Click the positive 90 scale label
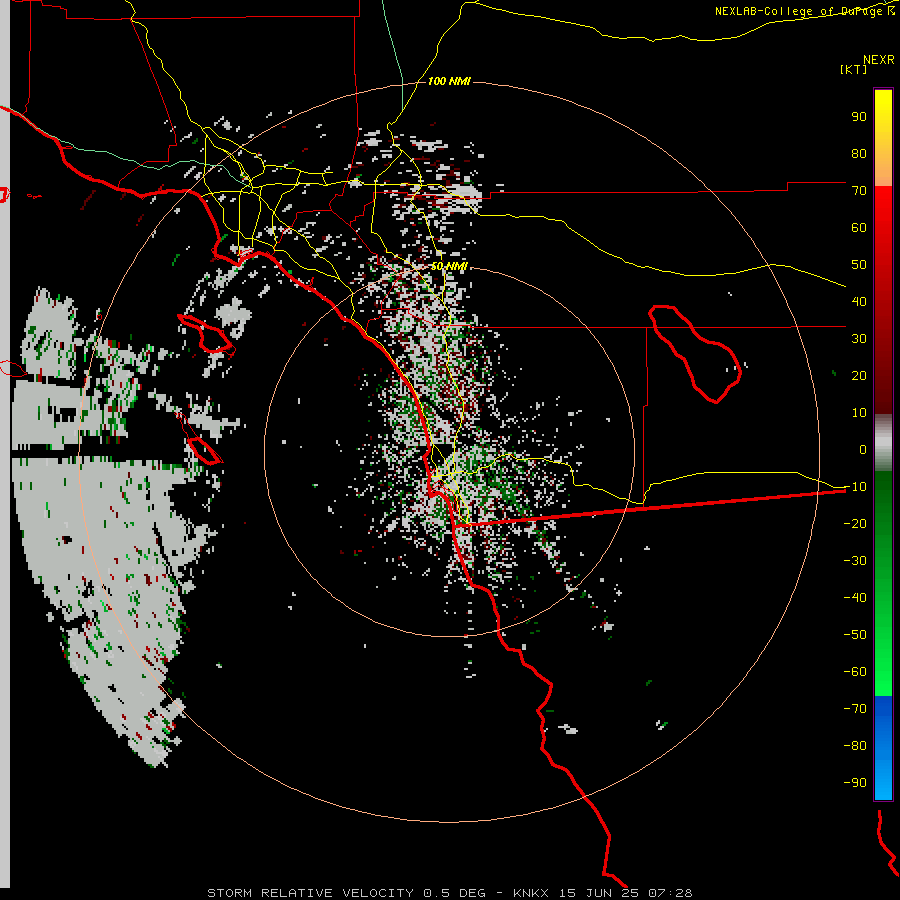Screen dimensions: 900x900 click(859, 117)
